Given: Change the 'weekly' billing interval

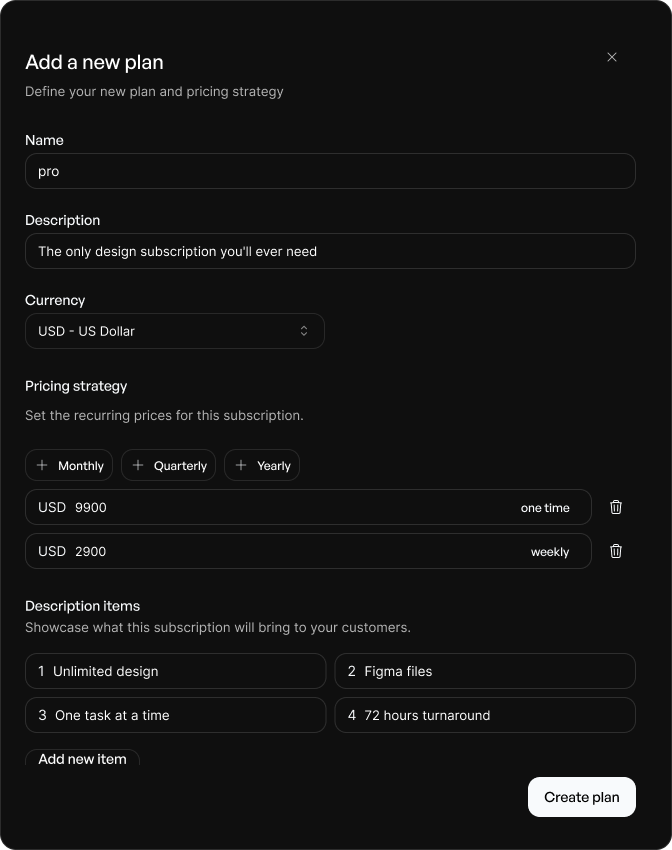Looking at the screenshot, I should point(550,551).
